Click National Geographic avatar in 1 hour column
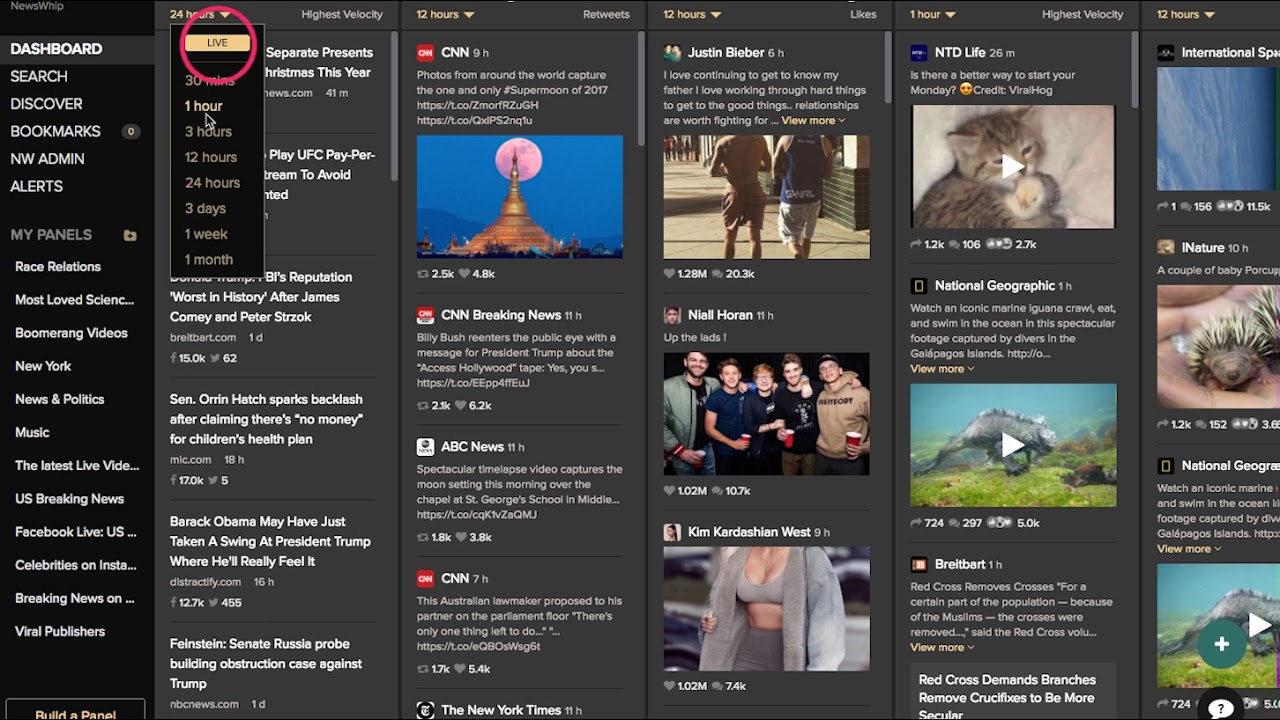The image size is (1280, 720). pos(918,286)
